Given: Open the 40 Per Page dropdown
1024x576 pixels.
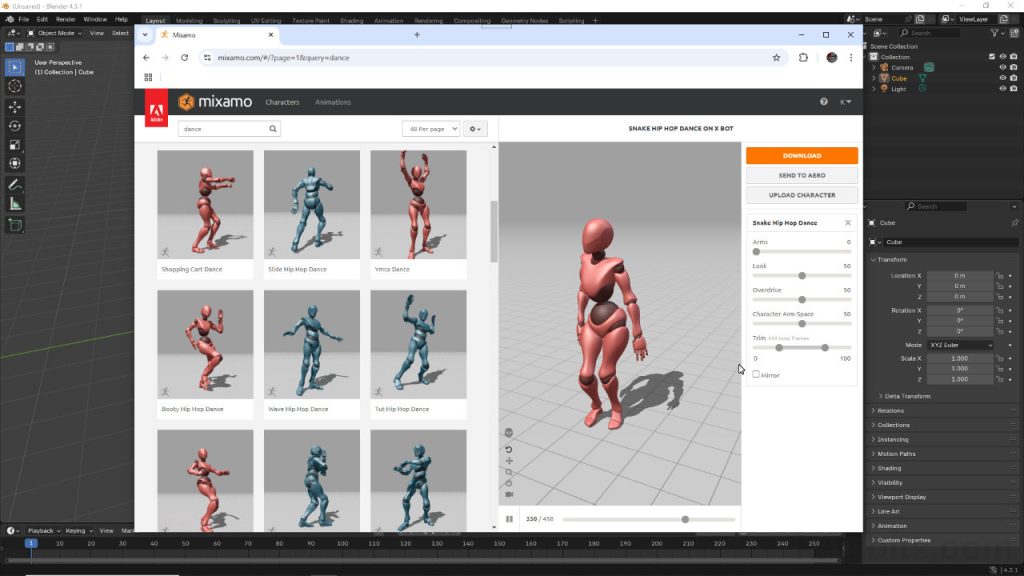Looking at the screenshot, I should coord(430,128).
